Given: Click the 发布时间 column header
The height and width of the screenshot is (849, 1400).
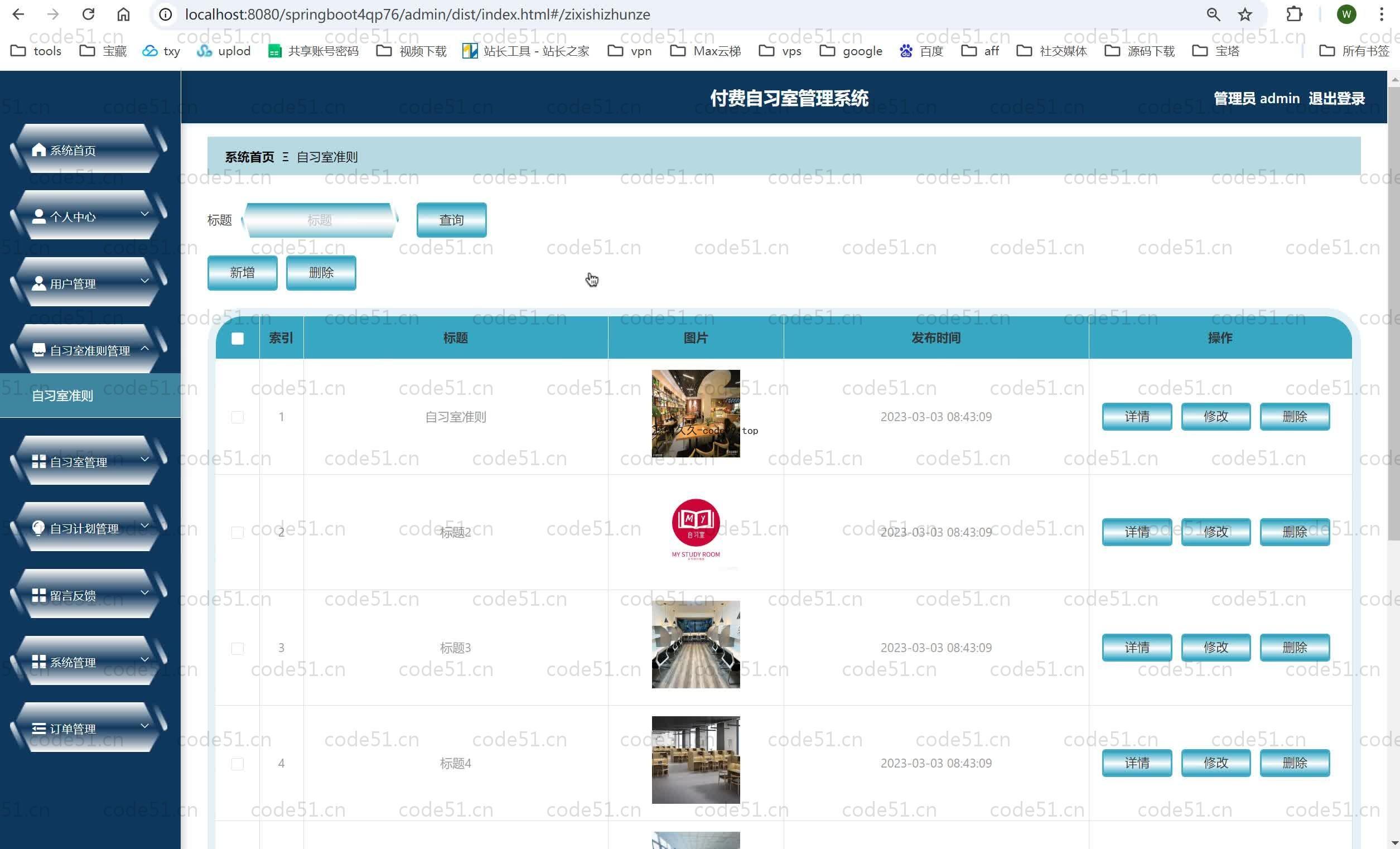Looking at the screenshot, I should (936, 337).
